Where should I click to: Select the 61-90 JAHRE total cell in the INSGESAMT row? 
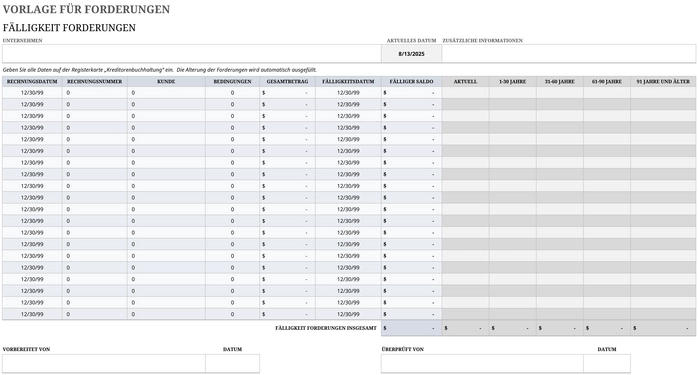(607, 328)
